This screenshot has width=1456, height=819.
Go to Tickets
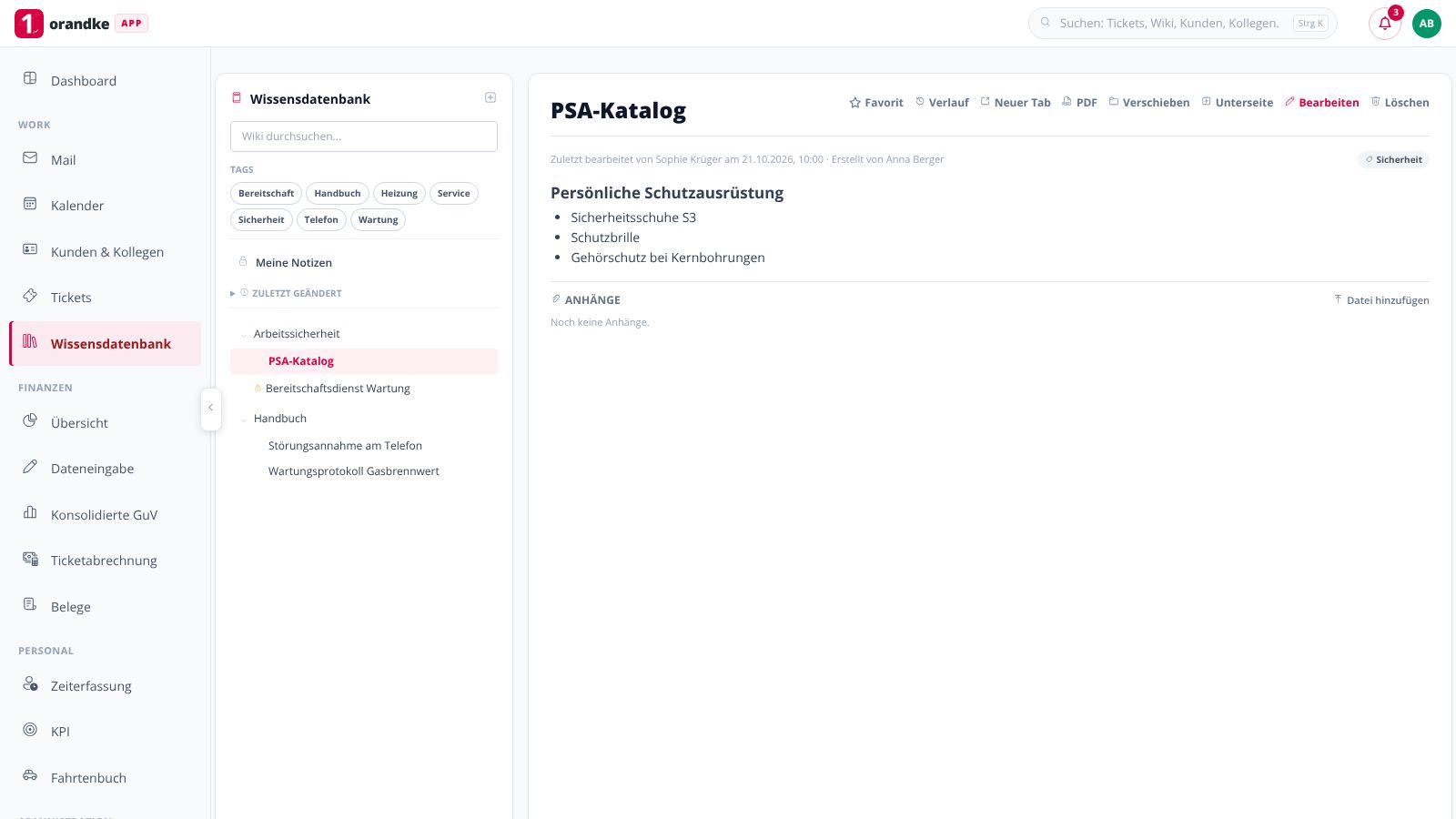[x=105, y=298]
